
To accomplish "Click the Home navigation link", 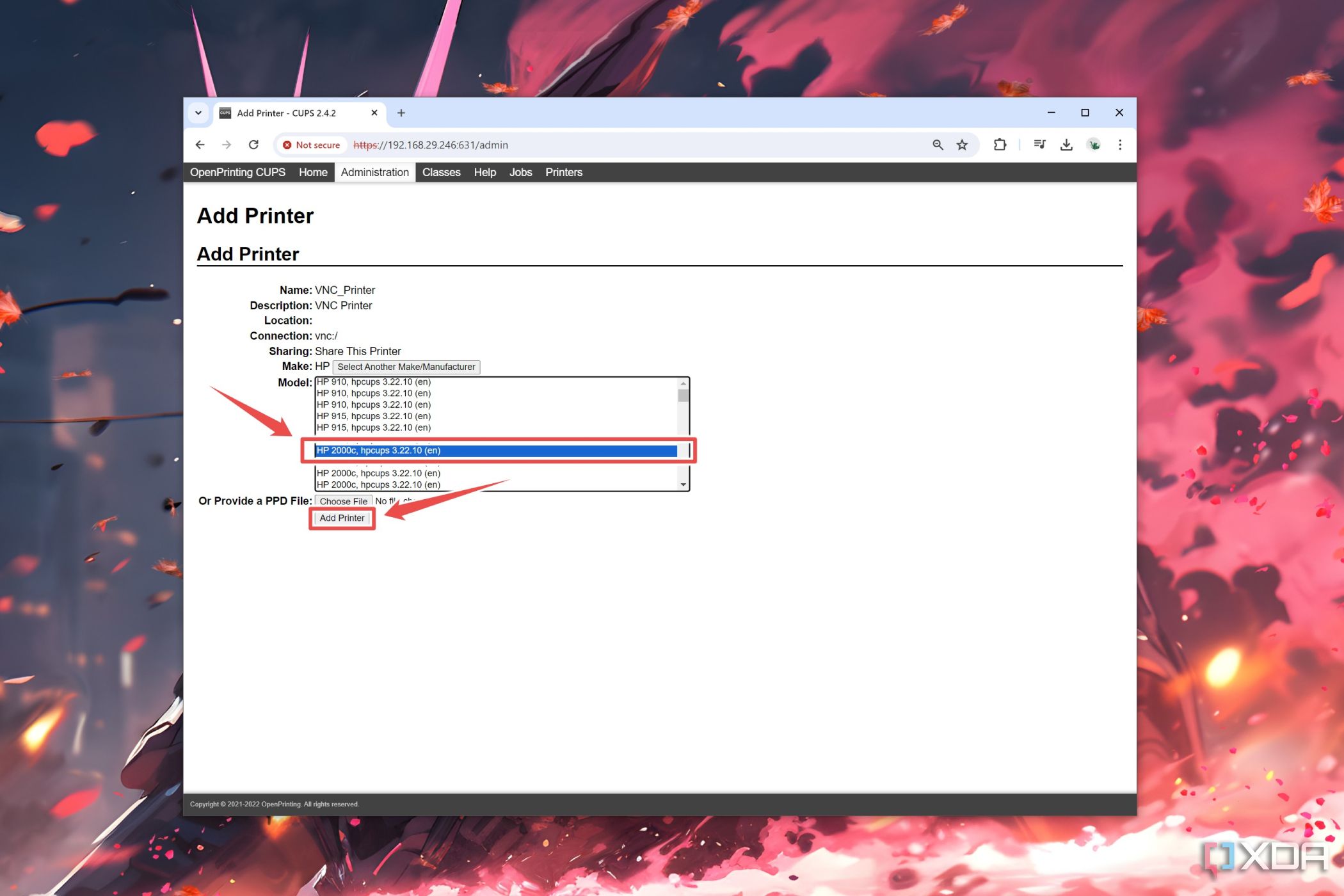I will point(313,172).
